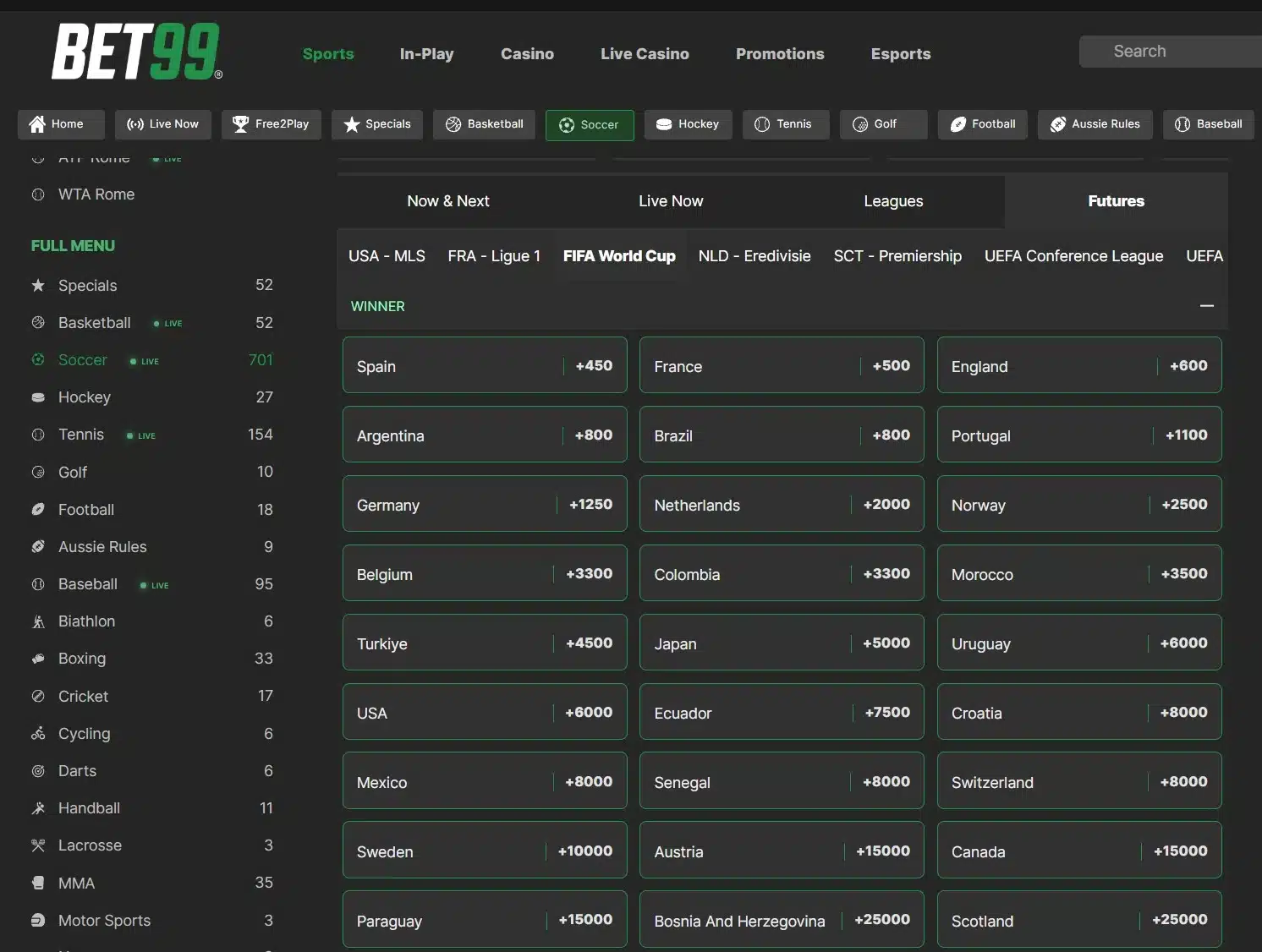1262x952 pixels.
Task: Click the Basketball icon in top bar
Action: click(453, 124)
